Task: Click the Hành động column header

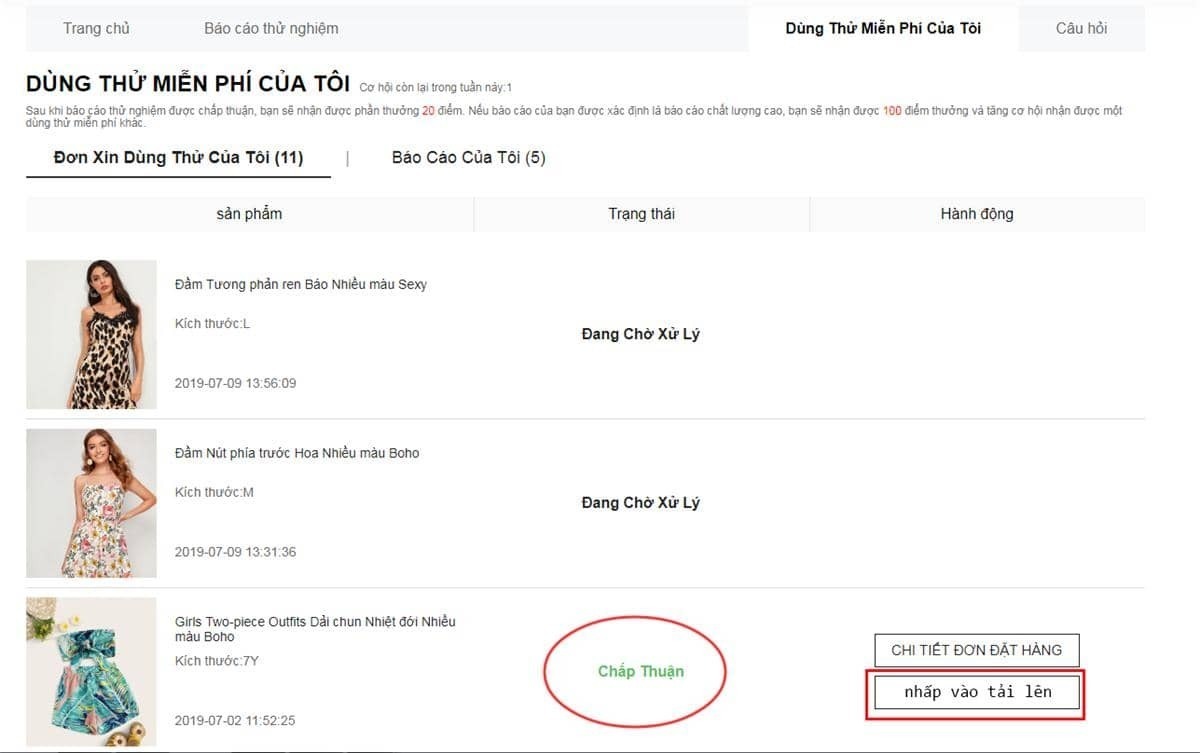Action: (976, 213)
